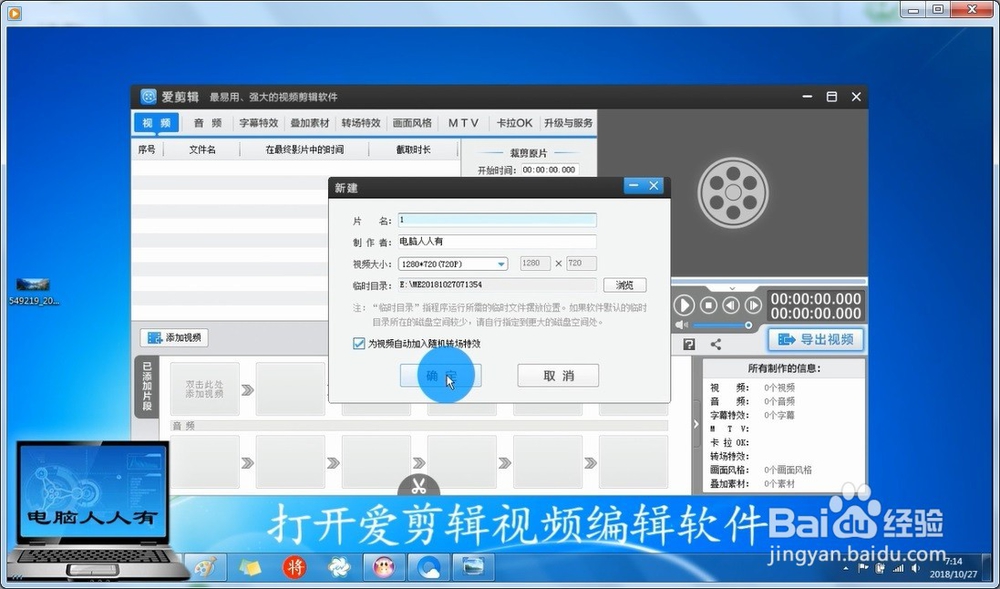The width and height of the screenshot is (1000, 589).
Task: Minimize the 新建 dialog
Action: coord(633,185)
